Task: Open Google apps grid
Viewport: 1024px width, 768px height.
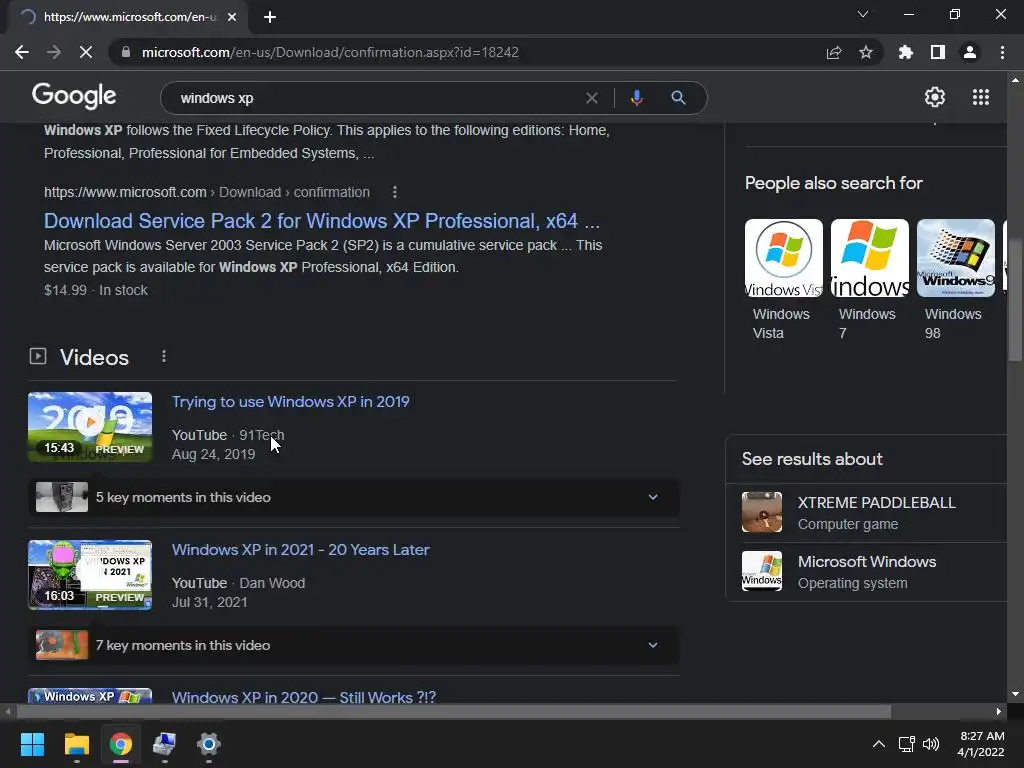Action: [x=981, y=97]
